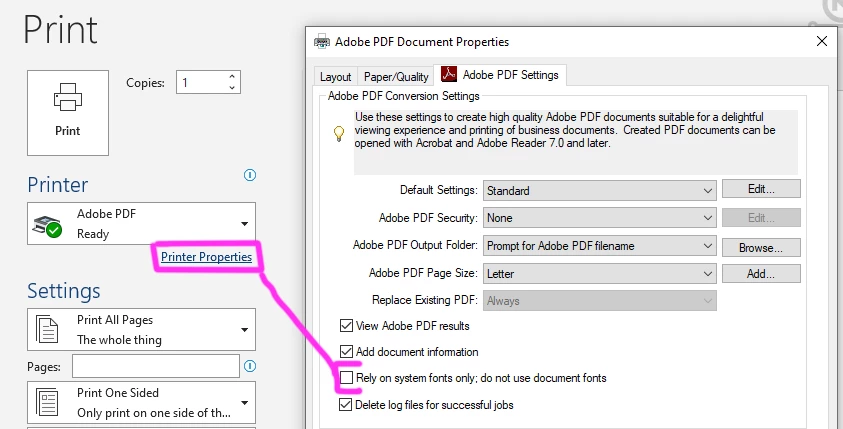Increase copies with the up stepper arrow
The height and width of the screenshot is (429, 843).
click(x=232, y=77)
